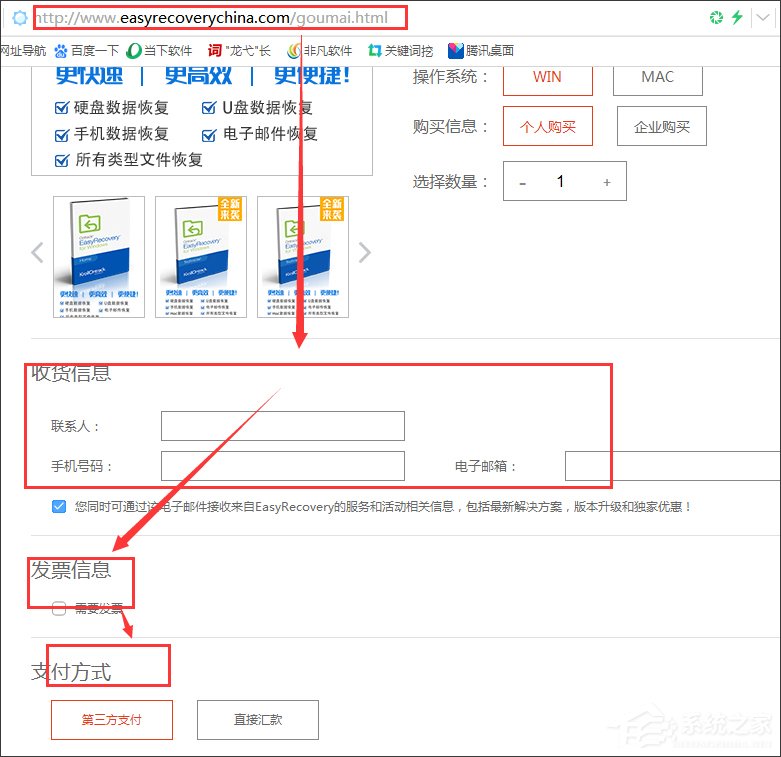This screenshot has width=781, height=757.
Task: Select third EasyRecovery box thumbnail
Action: (x=303, y=256)
